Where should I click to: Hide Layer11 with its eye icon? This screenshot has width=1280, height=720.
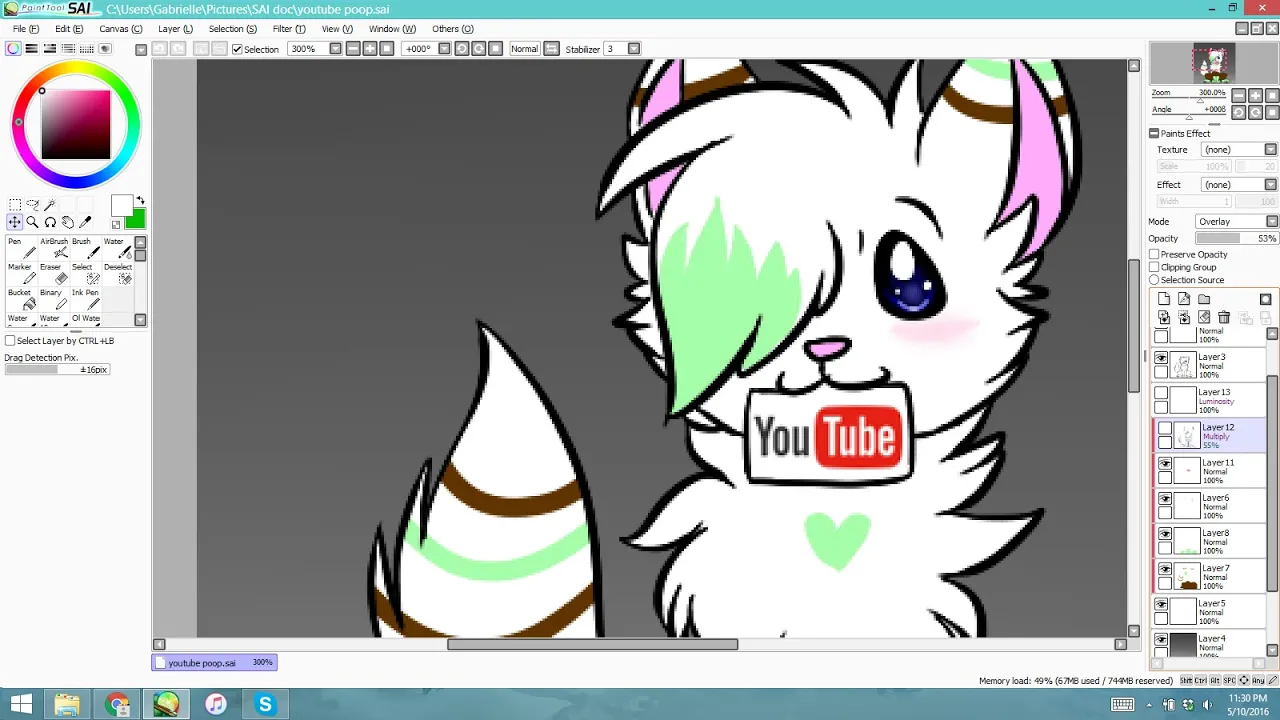point(1165,464)
